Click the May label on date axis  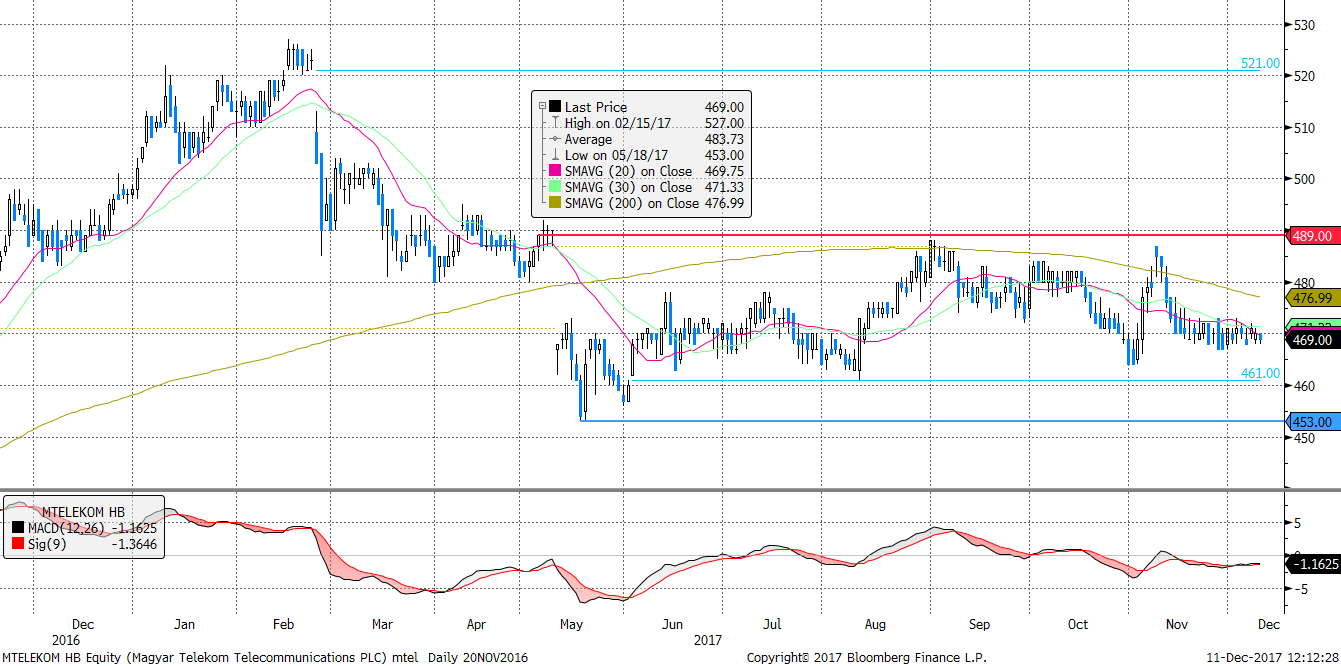pos(571,624)
